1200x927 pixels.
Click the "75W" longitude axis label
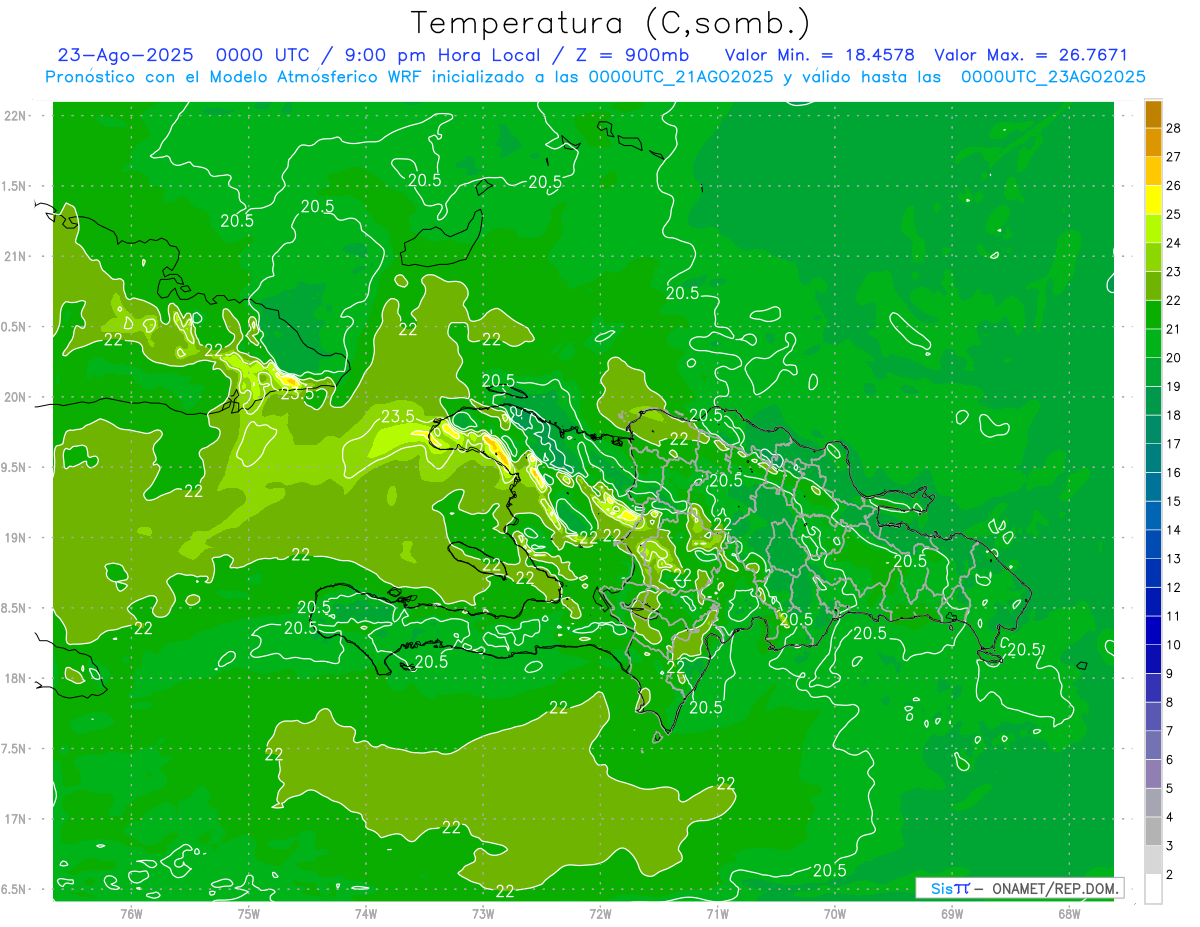point(249,913)
